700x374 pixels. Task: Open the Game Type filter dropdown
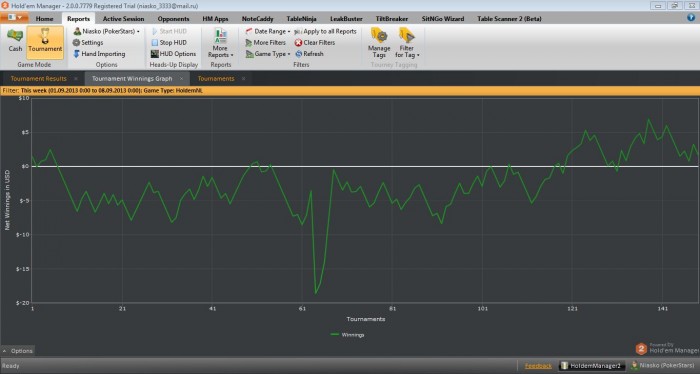(x=268, y=54)
